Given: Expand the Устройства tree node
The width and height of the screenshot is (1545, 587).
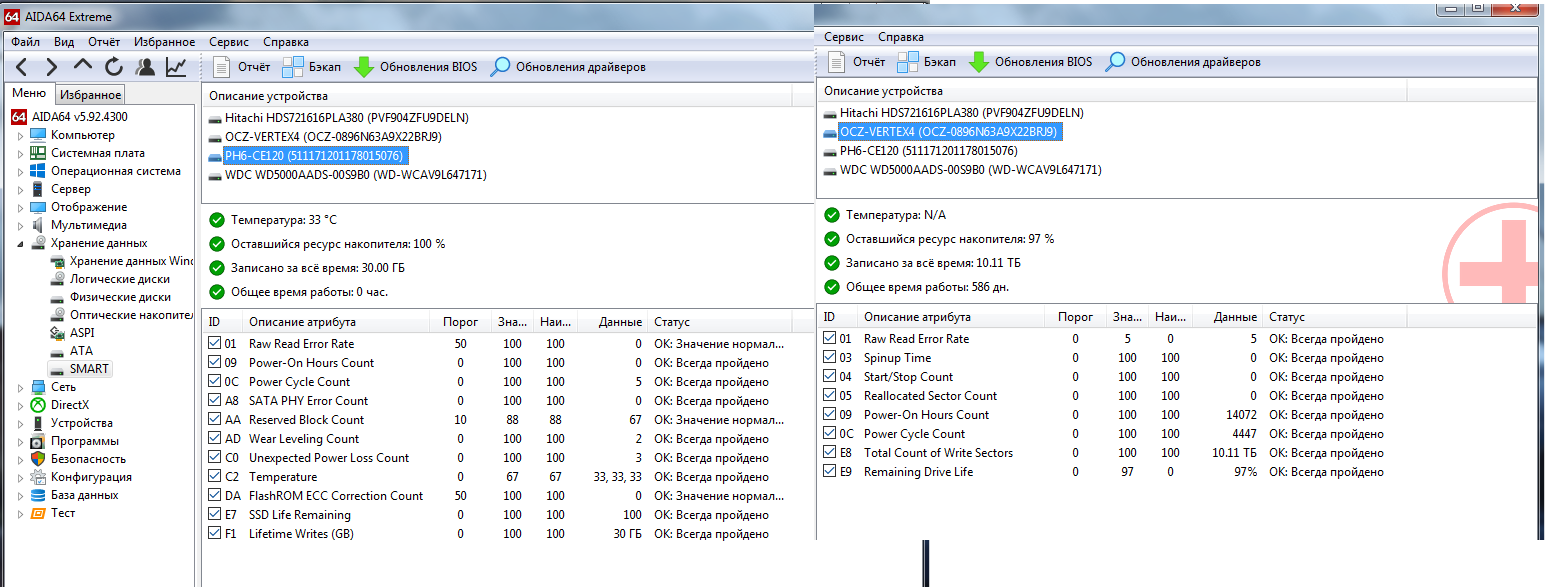Looking at the screenshot, I should coord(20,423).
